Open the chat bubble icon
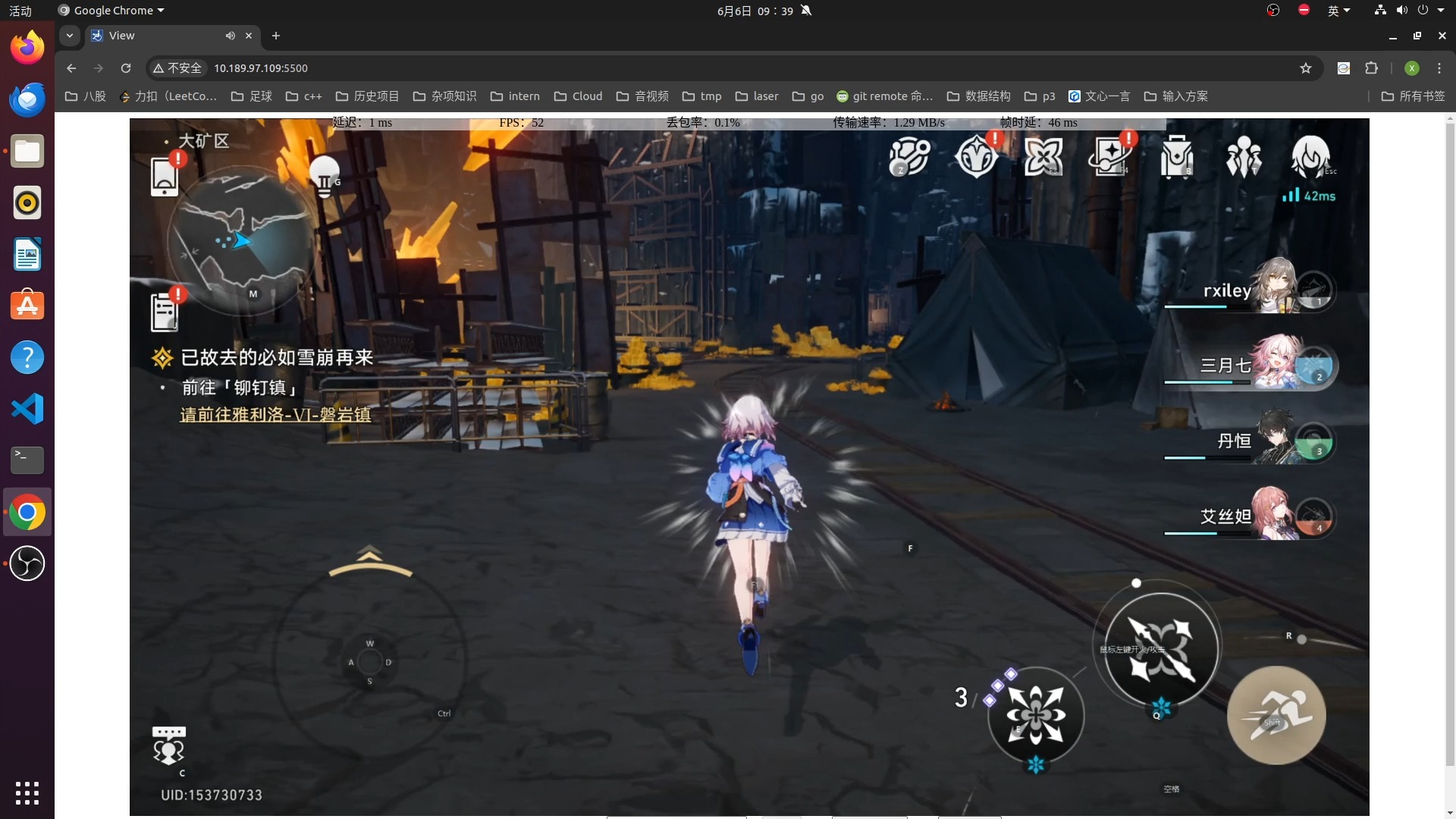Viewport: 1456px width, 819px height. point(168,746)
